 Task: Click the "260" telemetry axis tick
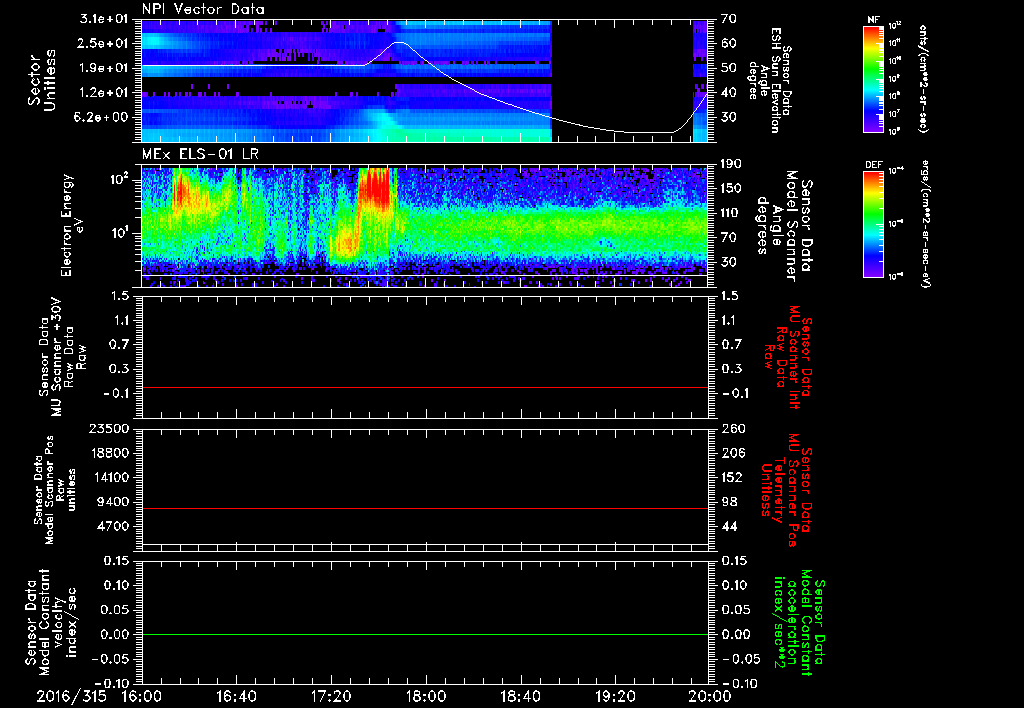coord(733,429)
